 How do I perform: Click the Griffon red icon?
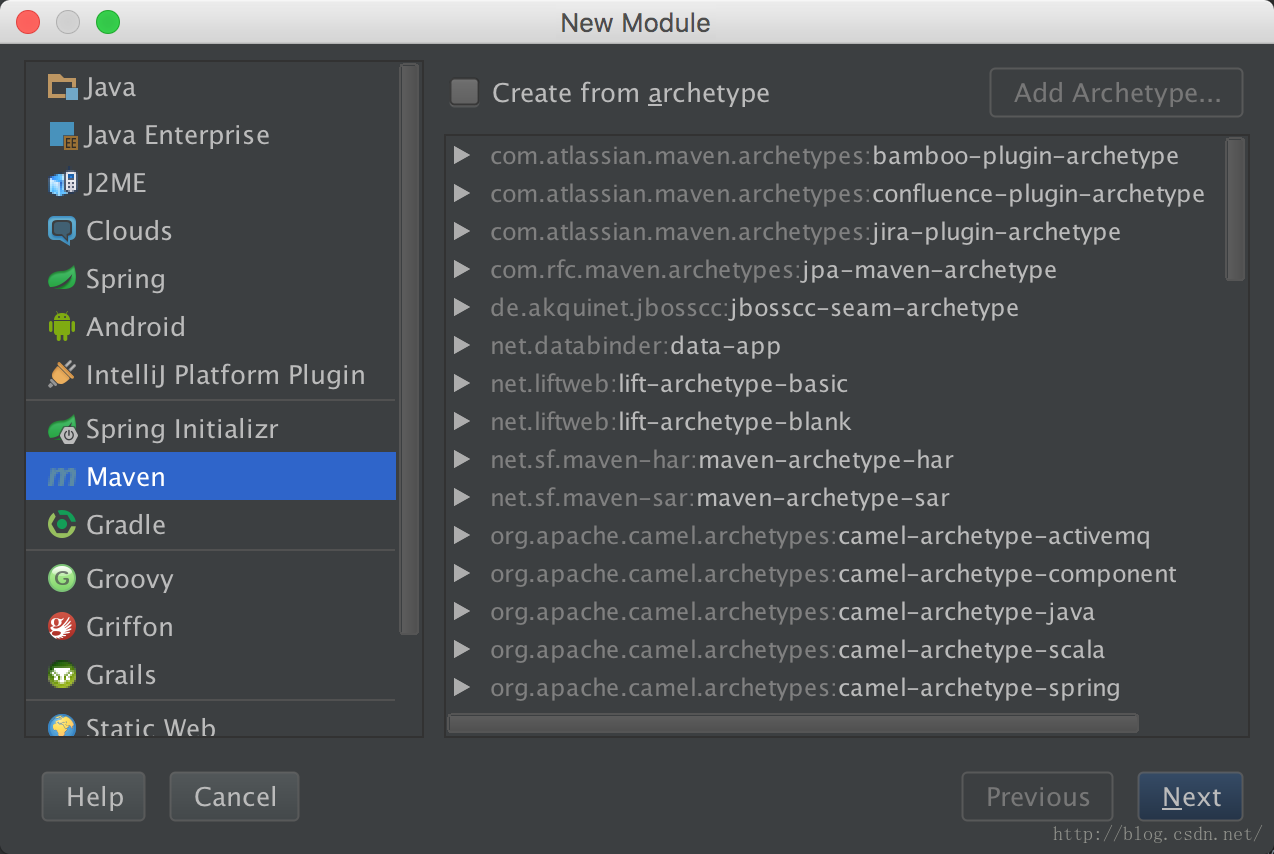(x=62, y=626)
